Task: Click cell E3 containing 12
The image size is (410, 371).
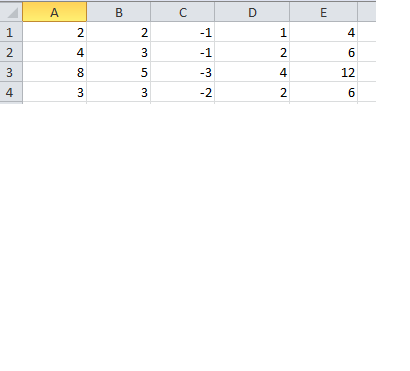Action: [x=324, y=72]
